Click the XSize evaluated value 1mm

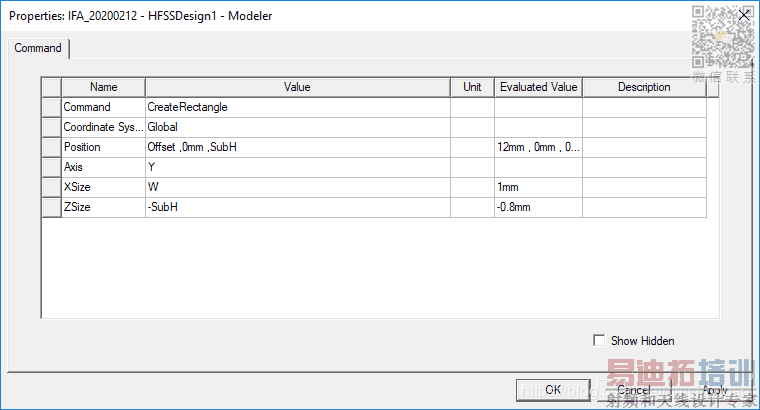(x=538, y=187)
